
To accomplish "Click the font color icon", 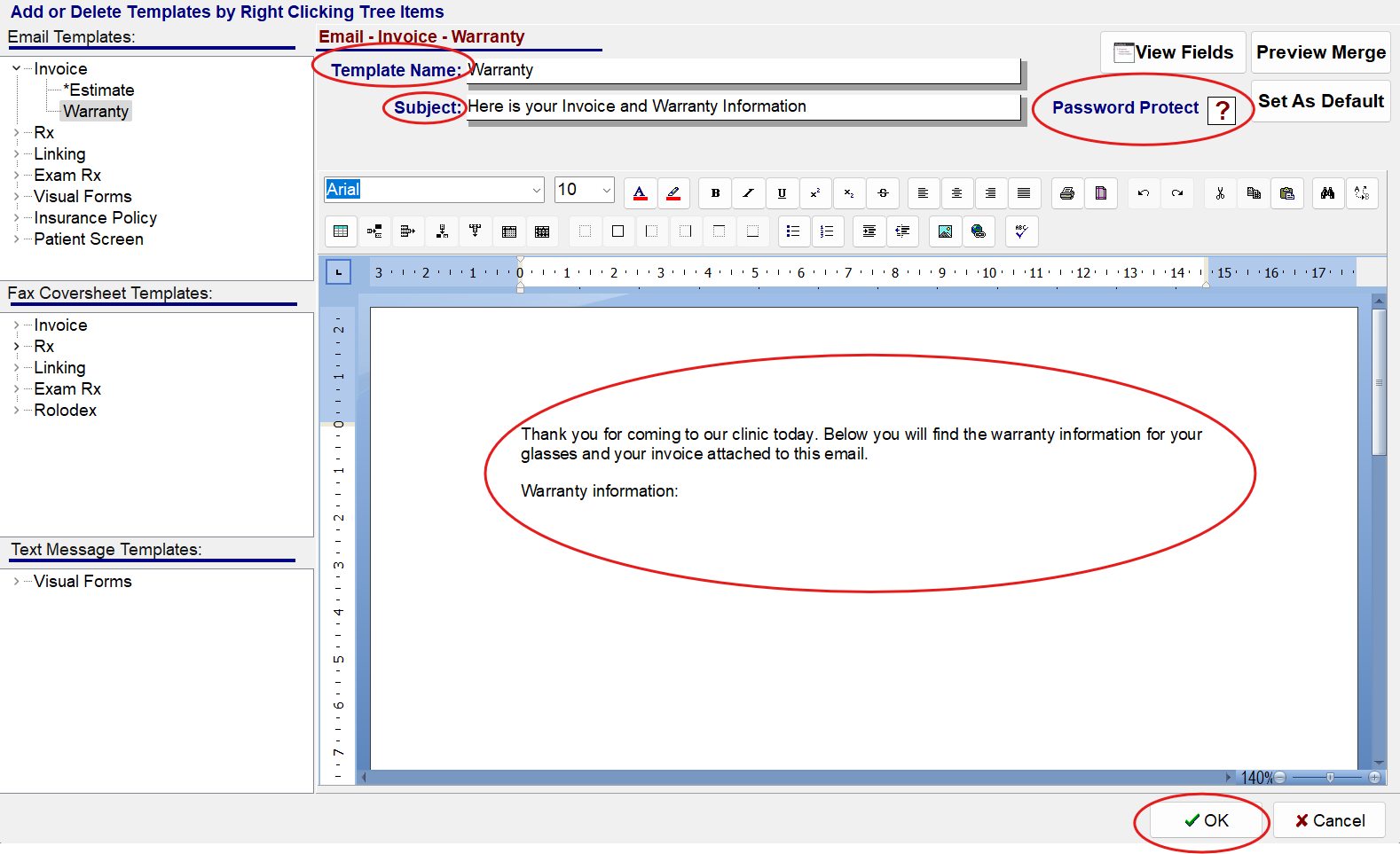I will click(x=641, y=193).
